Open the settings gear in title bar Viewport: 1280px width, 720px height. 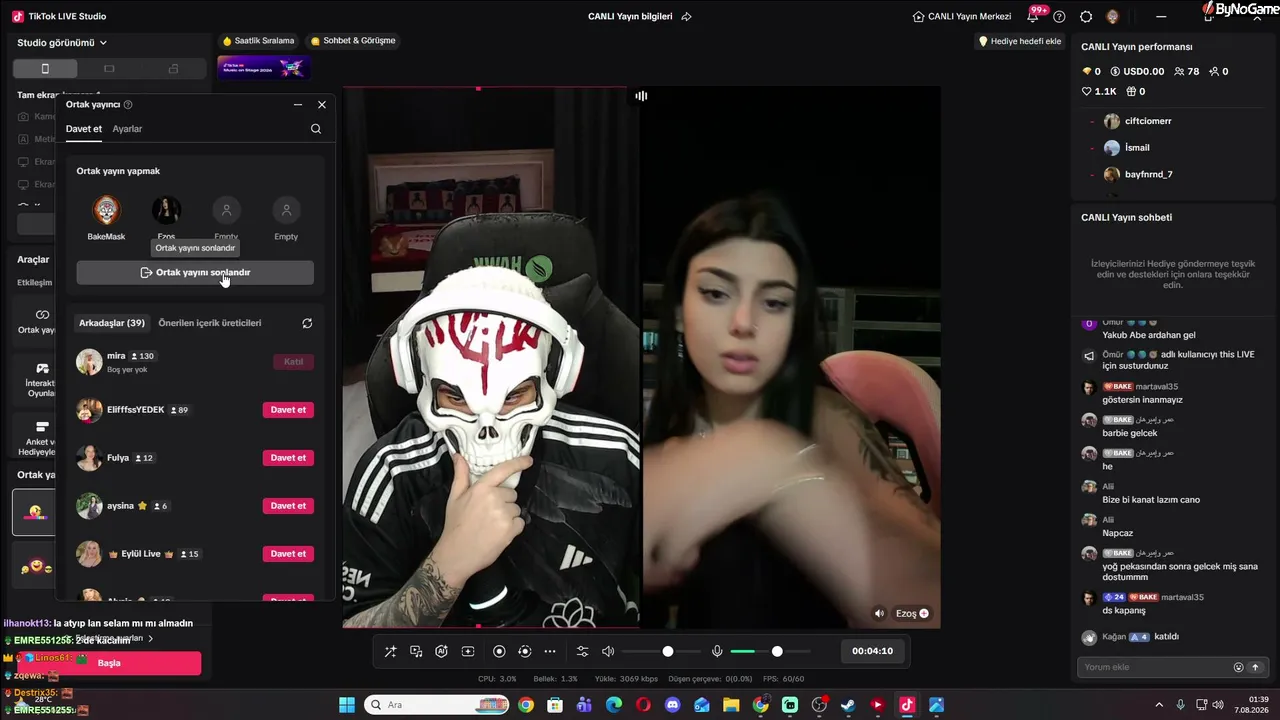[x=1086, y=17]
